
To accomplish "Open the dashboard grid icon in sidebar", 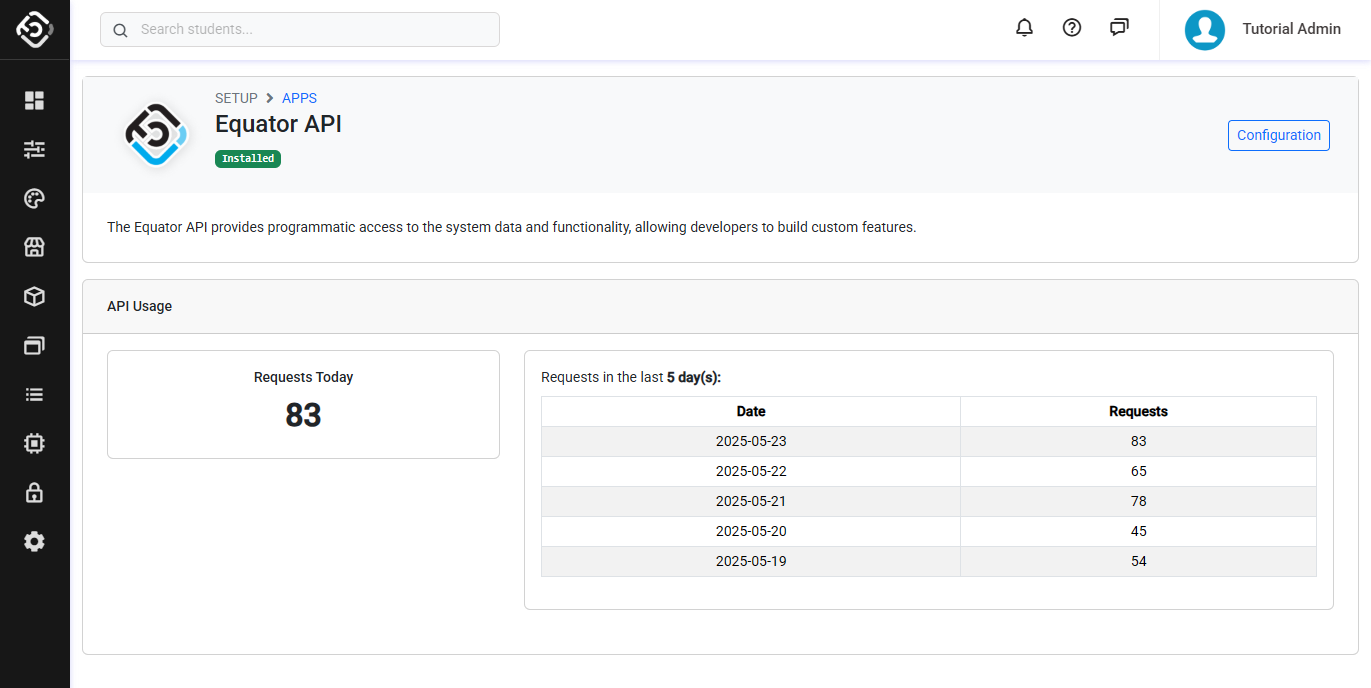I will tap(35, 100).
